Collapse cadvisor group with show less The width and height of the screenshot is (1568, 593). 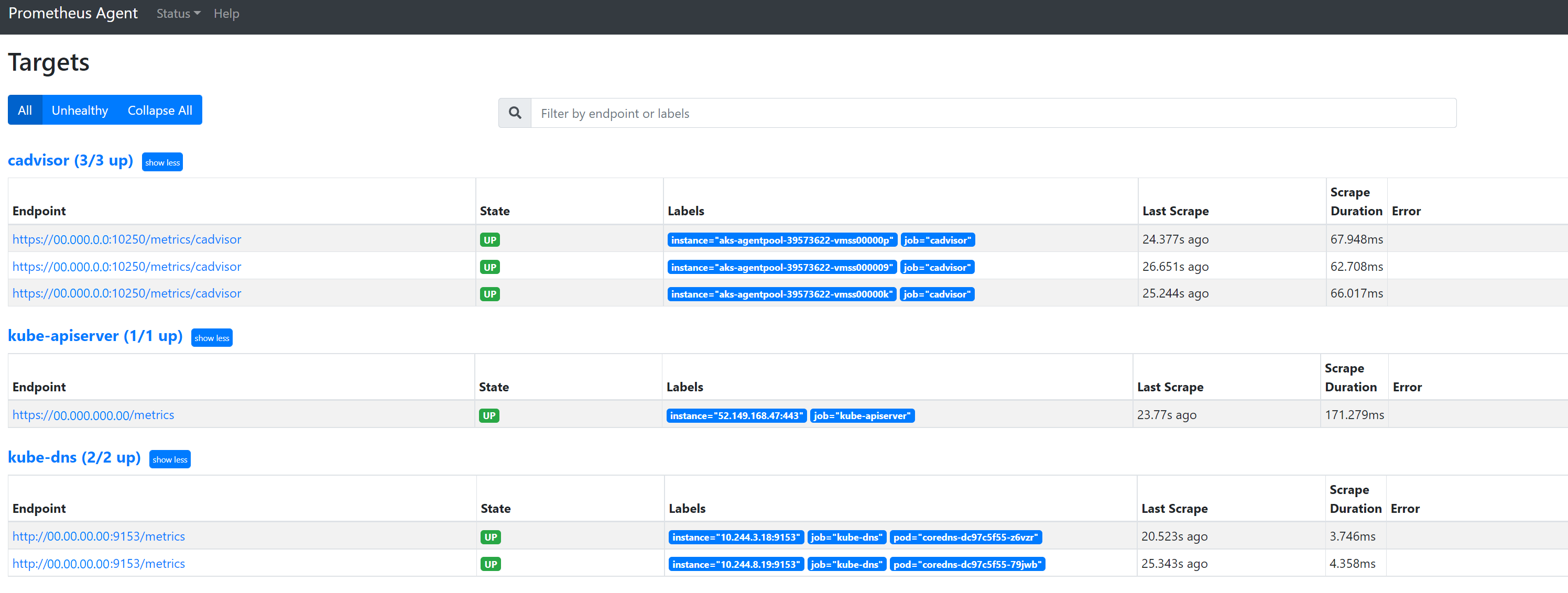point(162,162)
